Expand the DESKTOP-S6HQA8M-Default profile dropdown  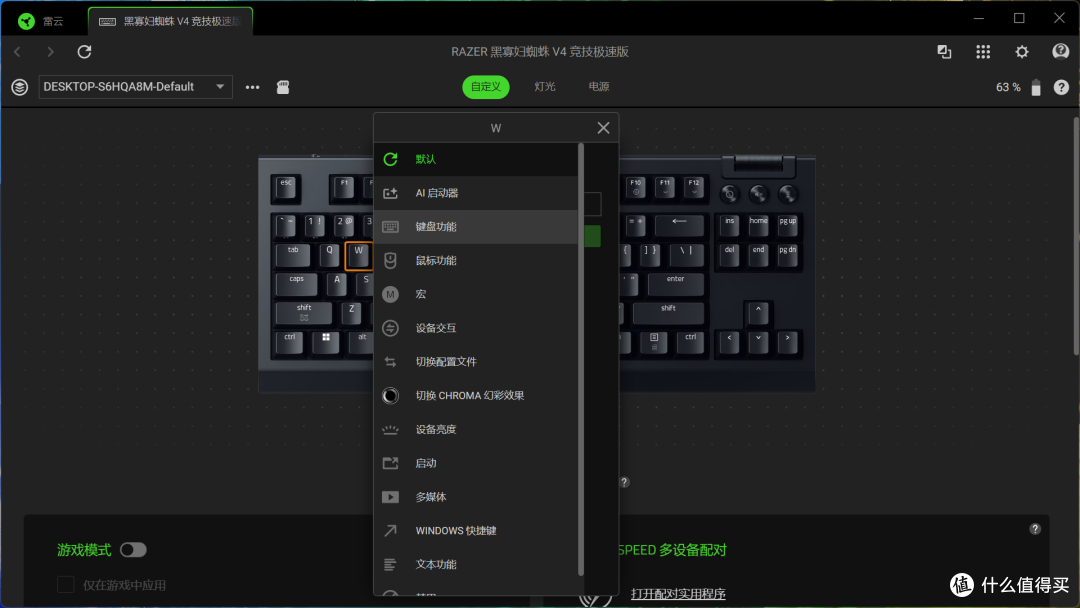135,87
